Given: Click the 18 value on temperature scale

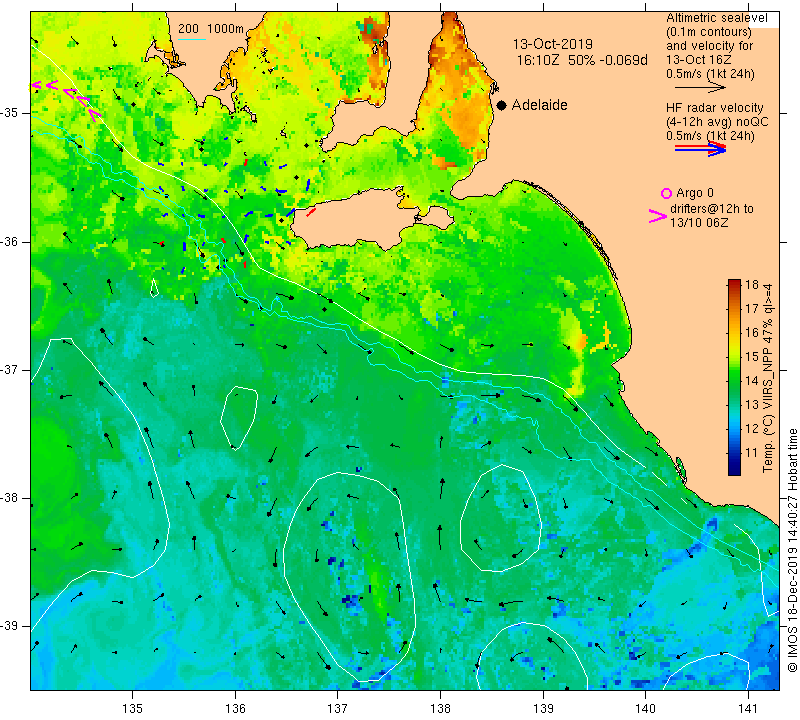Looking at the screenshot, I should pos(752,285).
